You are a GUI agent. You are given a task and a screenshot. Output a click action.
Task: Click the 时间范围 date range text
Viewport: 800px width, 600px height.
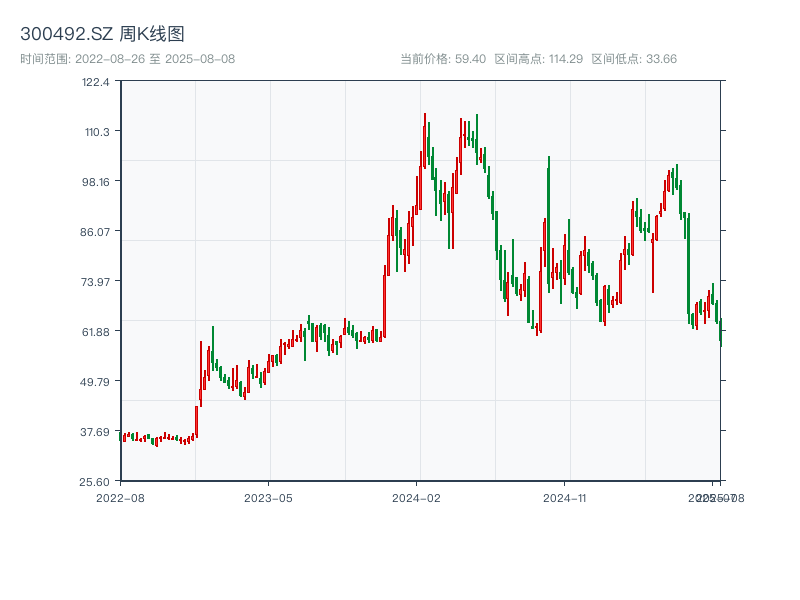[x=127, y=59]
